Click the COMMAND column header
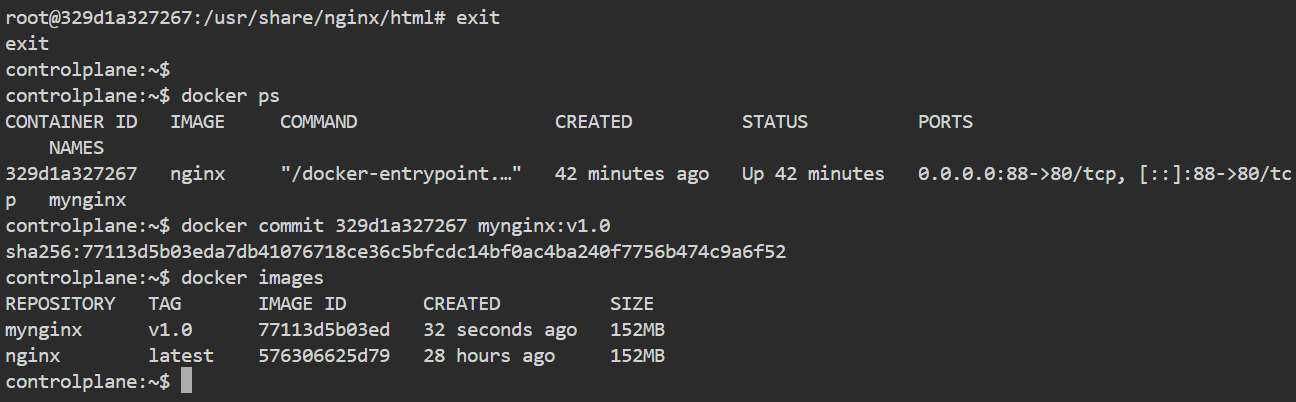1296x402 pixels. pos(318,122)
